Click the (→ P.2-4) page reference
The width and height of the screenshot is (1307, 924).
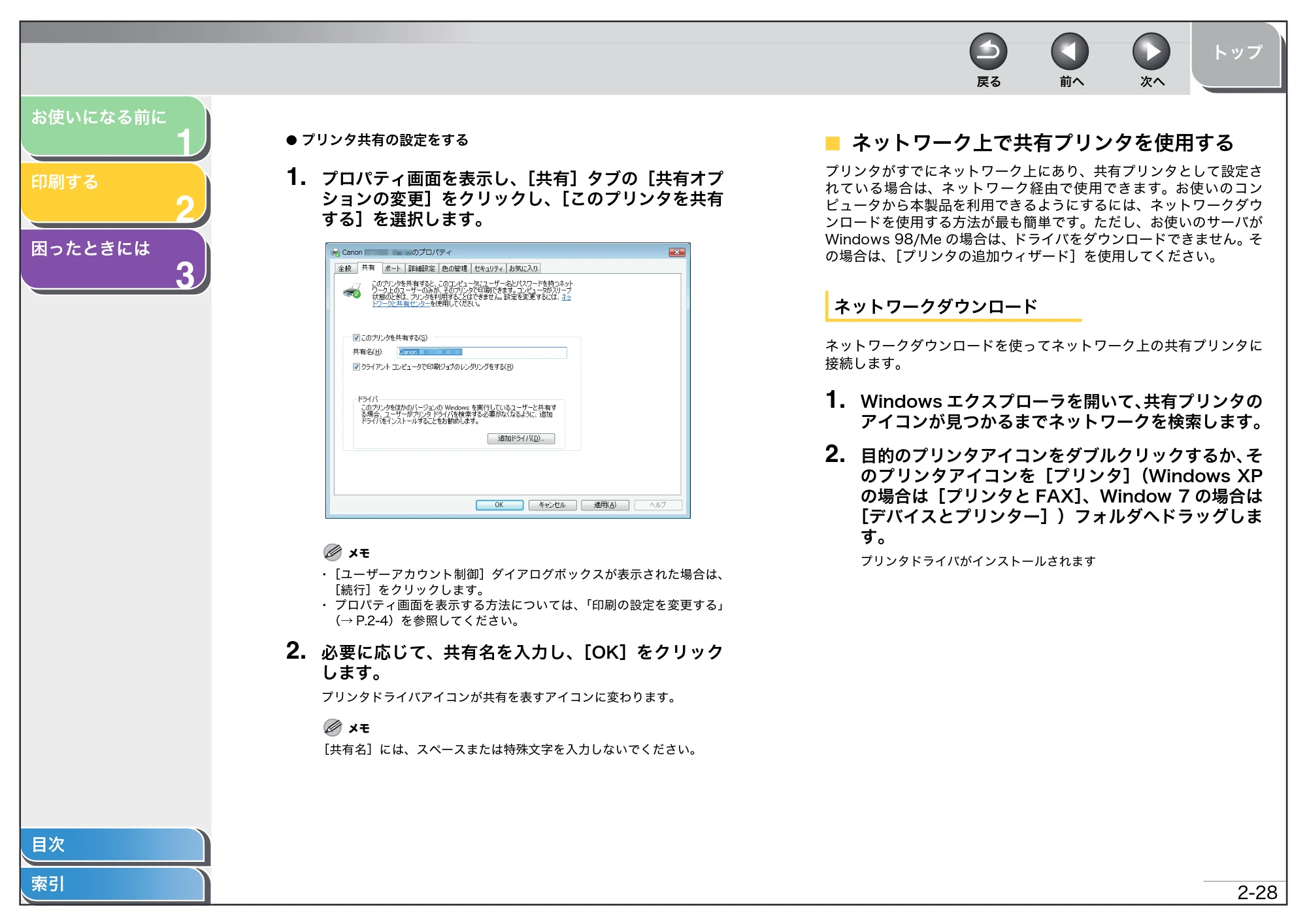(x=365, y=621)
